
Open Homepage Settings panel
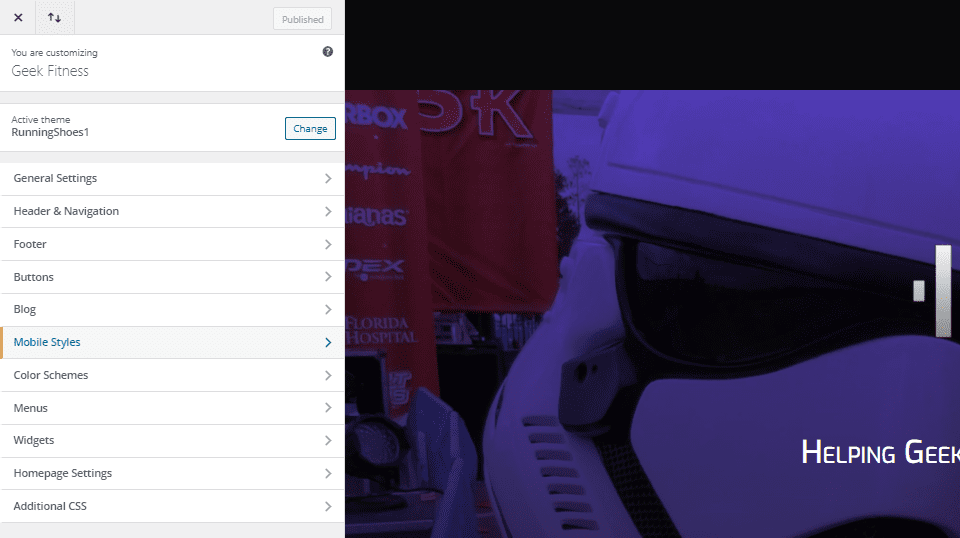pyautogui.click(x=172, y=474)
